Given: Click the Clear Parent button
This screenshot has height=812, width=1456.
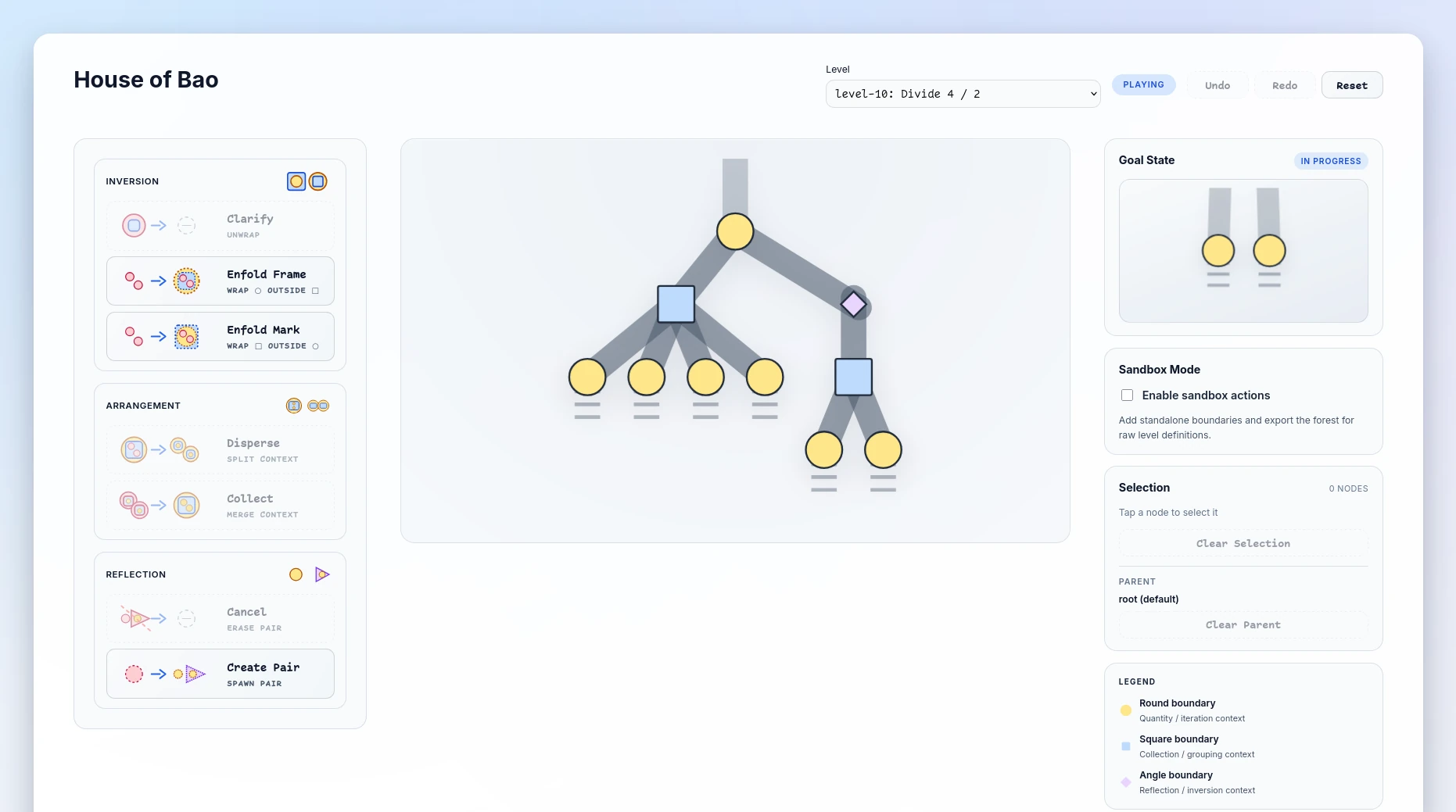Looking at the screenshot, I should tap(1243, 625).
